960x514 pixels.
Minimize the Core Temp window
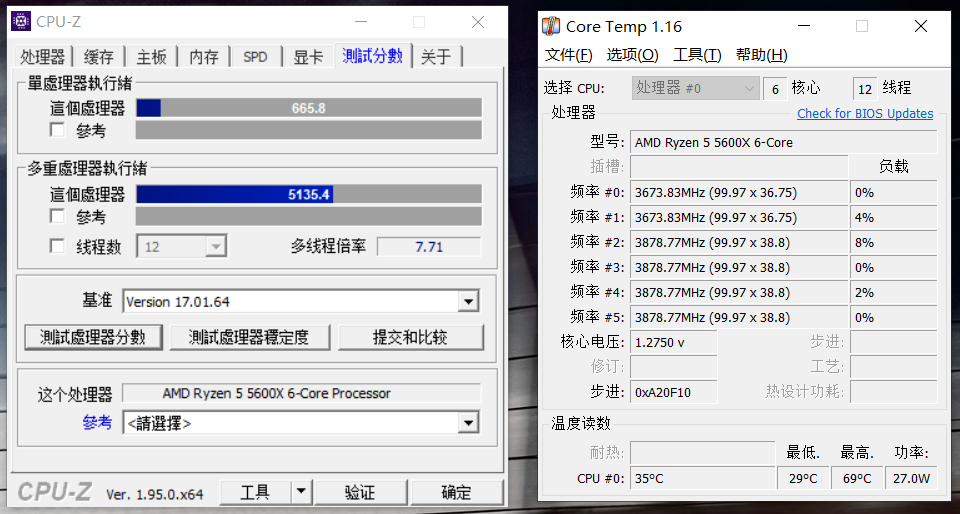803,26
